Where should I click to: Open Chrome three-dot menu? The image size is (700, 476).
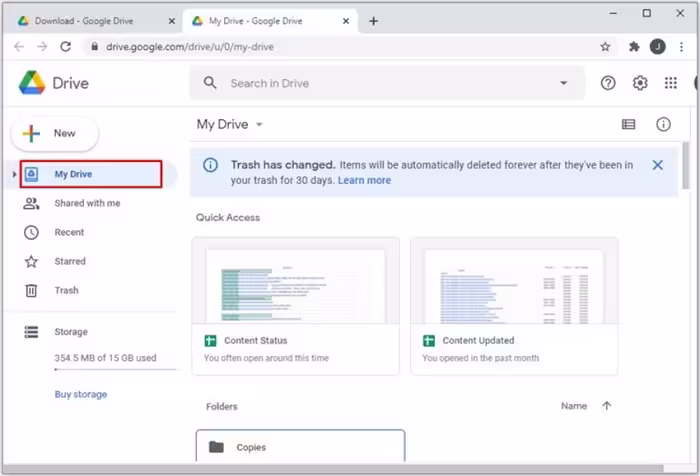click(x=681, y=46)
